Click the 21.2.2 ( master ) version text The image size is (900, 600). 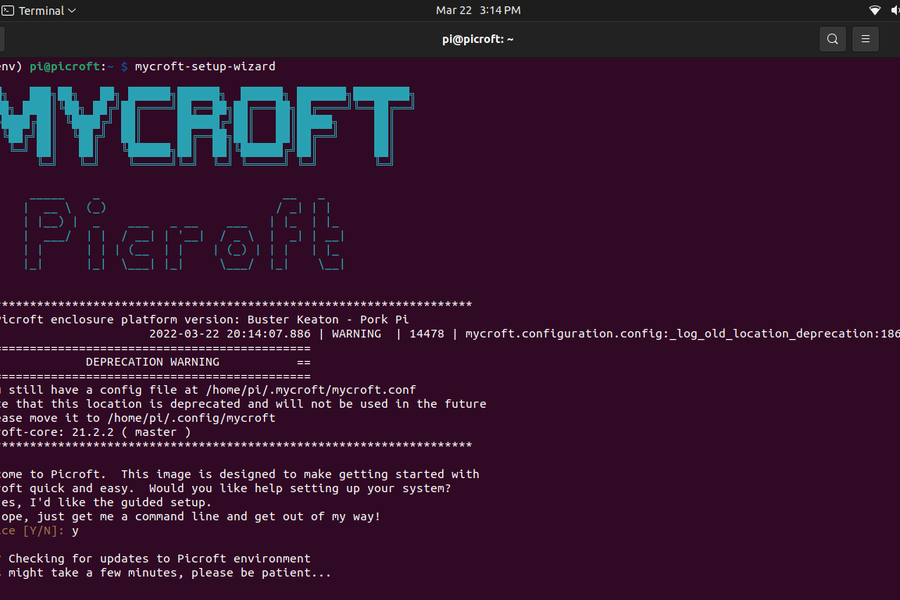(131, 432)
